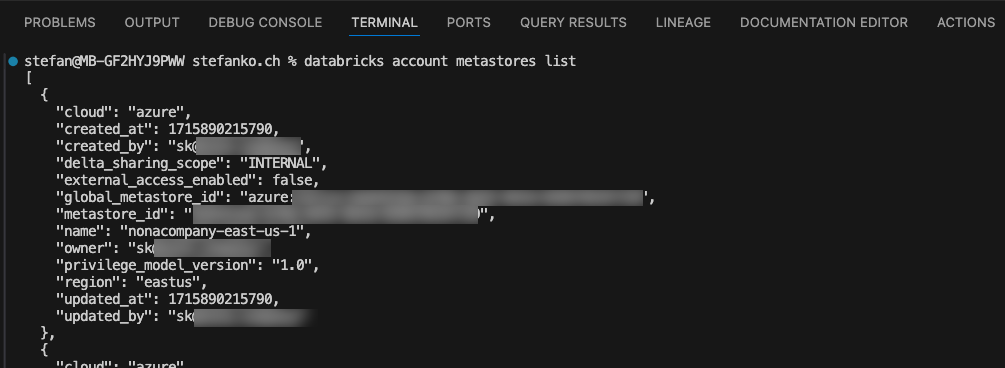Screen dimensions: 1005x368
Task: Click the first "cloud": "azure" line
Action: click(x=124, y=112)
